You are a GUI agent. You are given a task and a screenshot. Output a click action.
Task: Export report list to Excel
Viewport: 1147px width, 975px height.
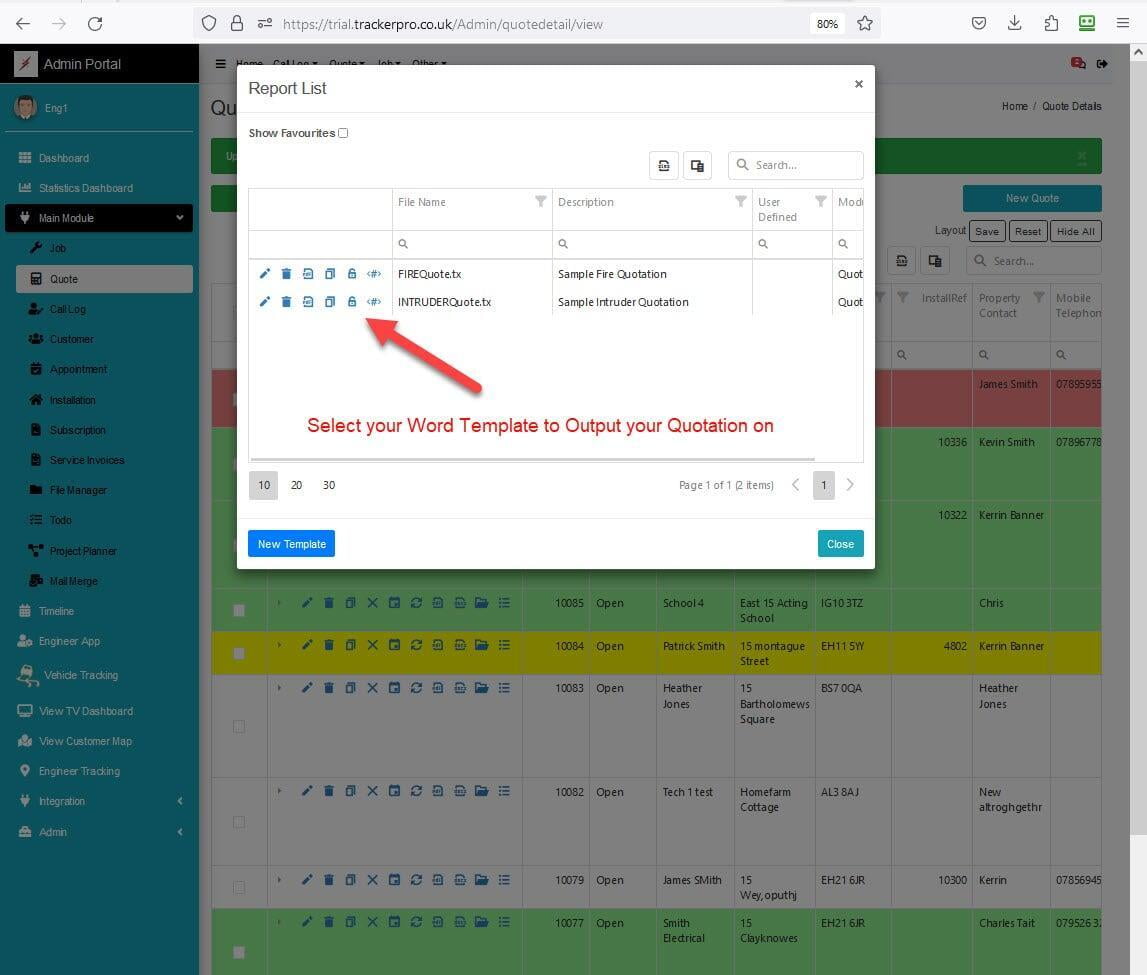664,166
